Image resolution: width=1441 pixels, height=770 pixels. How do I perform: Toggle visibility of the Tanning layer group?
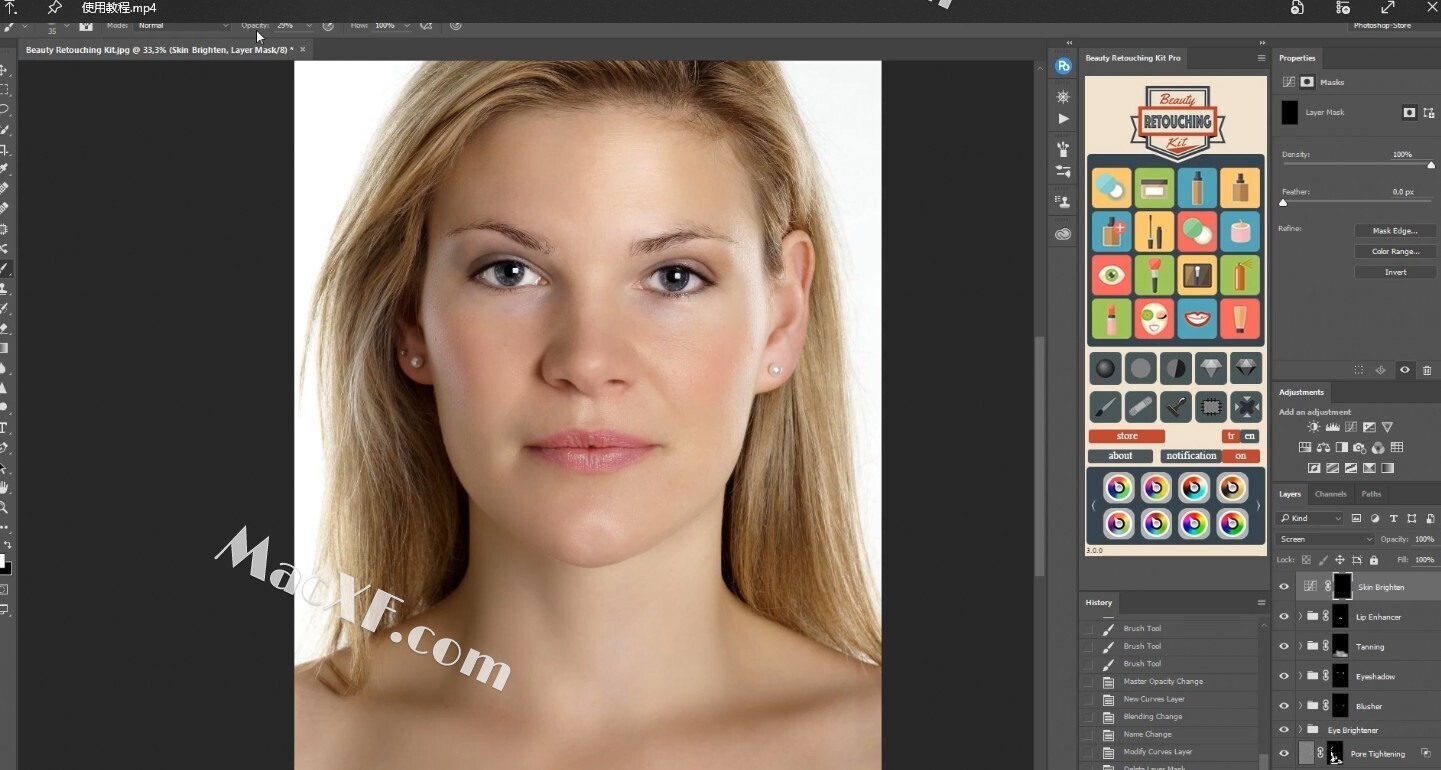click(1284, 647)
